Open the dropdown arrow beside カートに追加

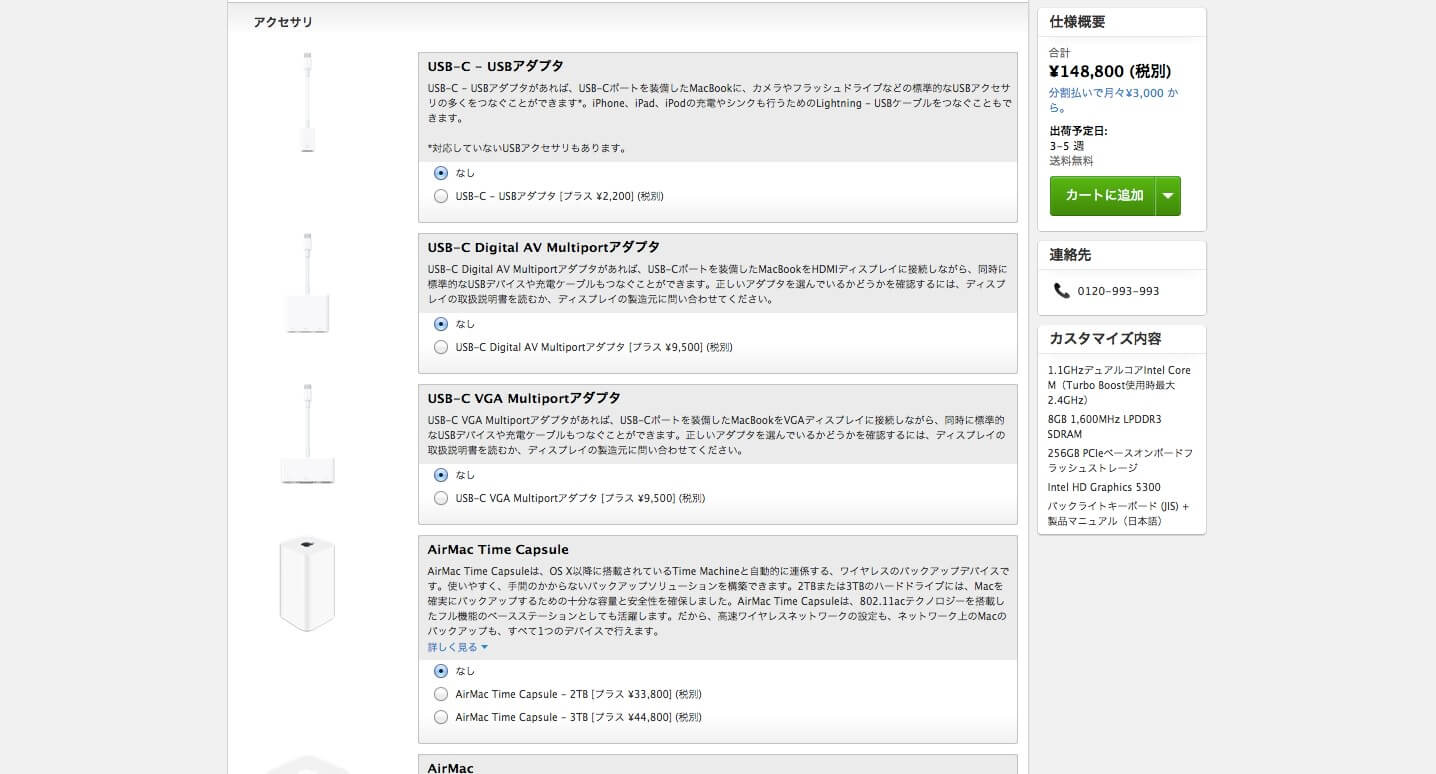pos(1167,196)
